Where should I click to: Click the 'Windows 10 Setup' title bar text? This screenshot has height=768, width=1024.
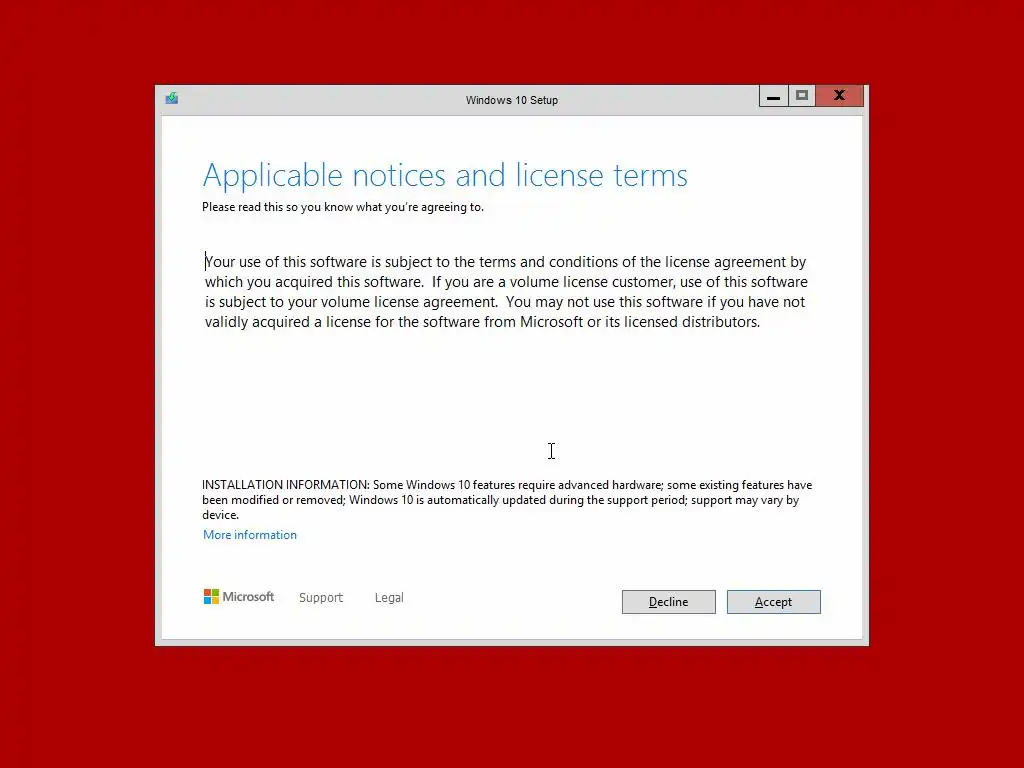click(x=511, y=100)
